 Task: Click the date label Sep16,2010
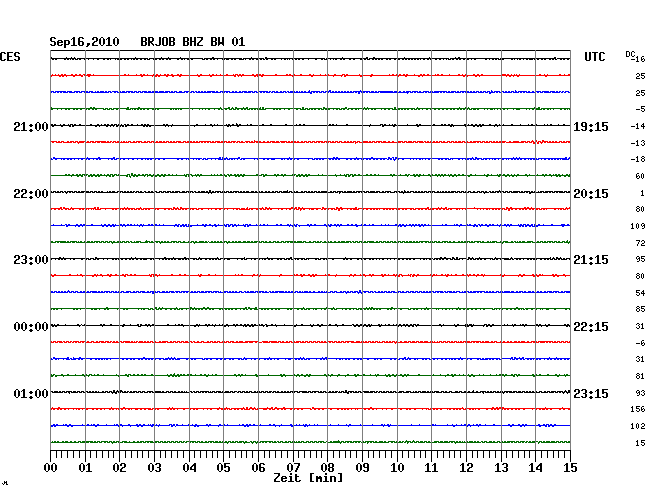point(84,42)
